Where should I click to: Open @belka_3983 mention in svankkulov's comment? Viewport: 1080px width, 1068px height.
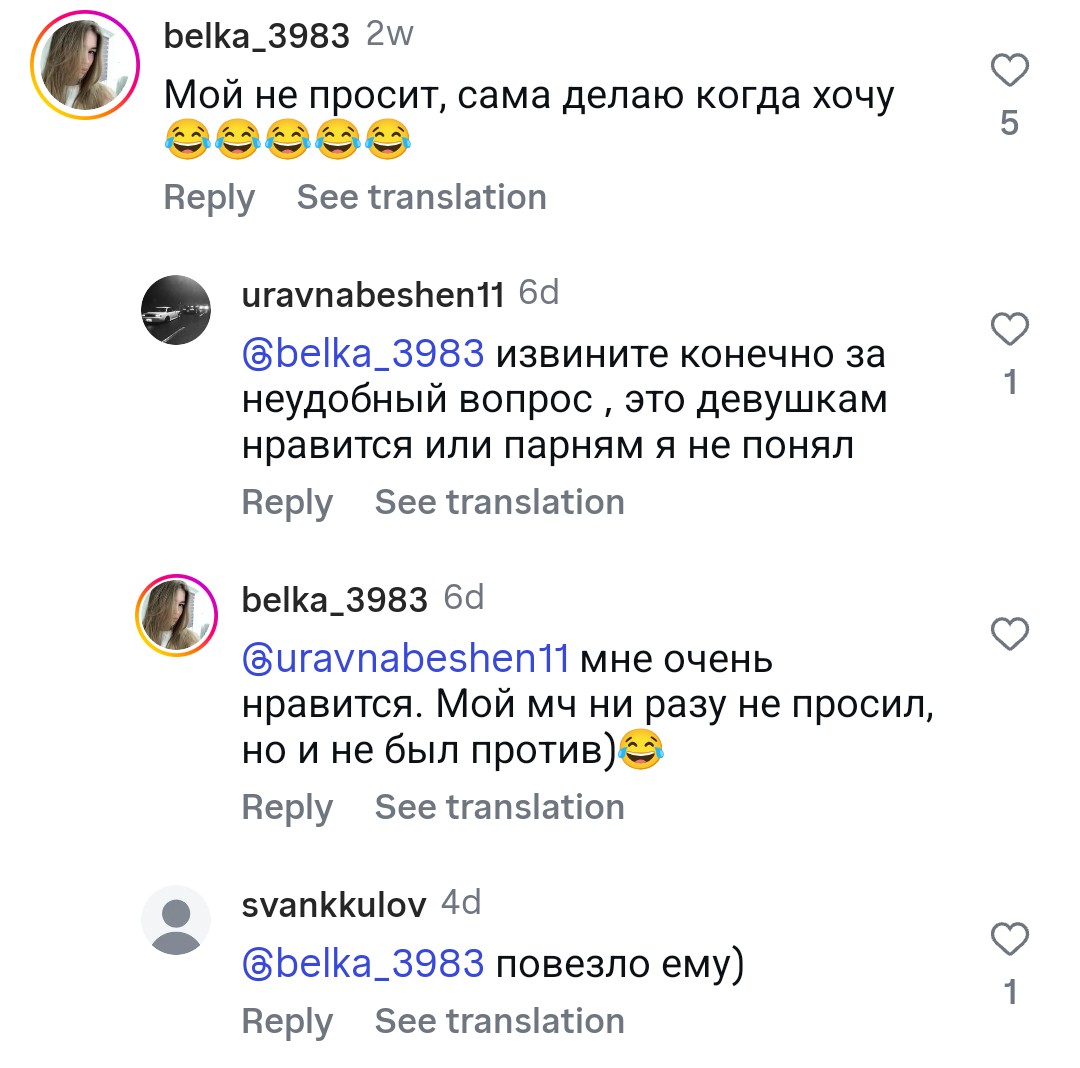pyautogui.click(x=364, y=964)
